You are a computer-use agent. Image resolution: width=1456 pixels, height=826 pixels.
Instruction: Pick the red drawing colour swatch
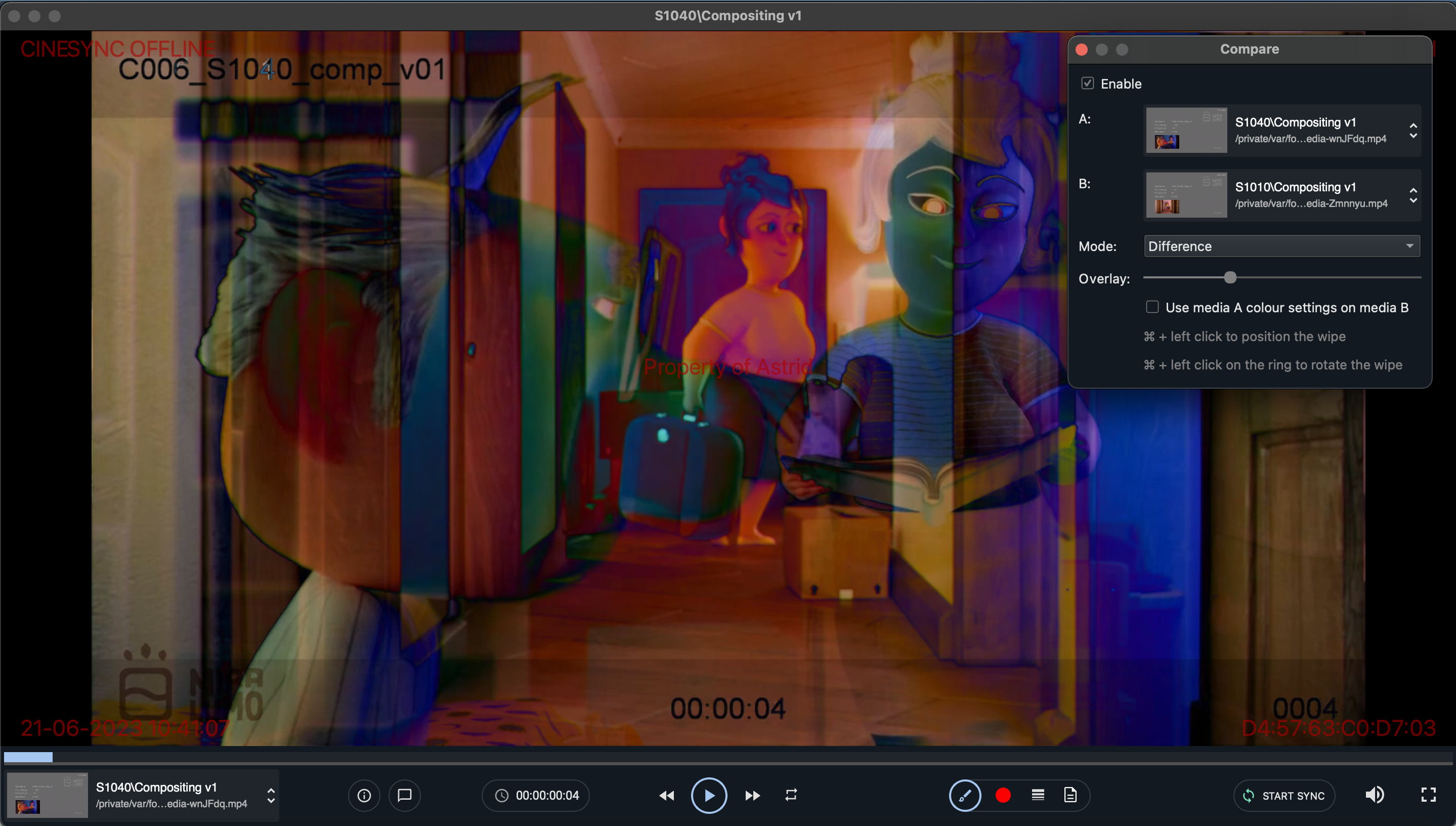coord(1003,795)
